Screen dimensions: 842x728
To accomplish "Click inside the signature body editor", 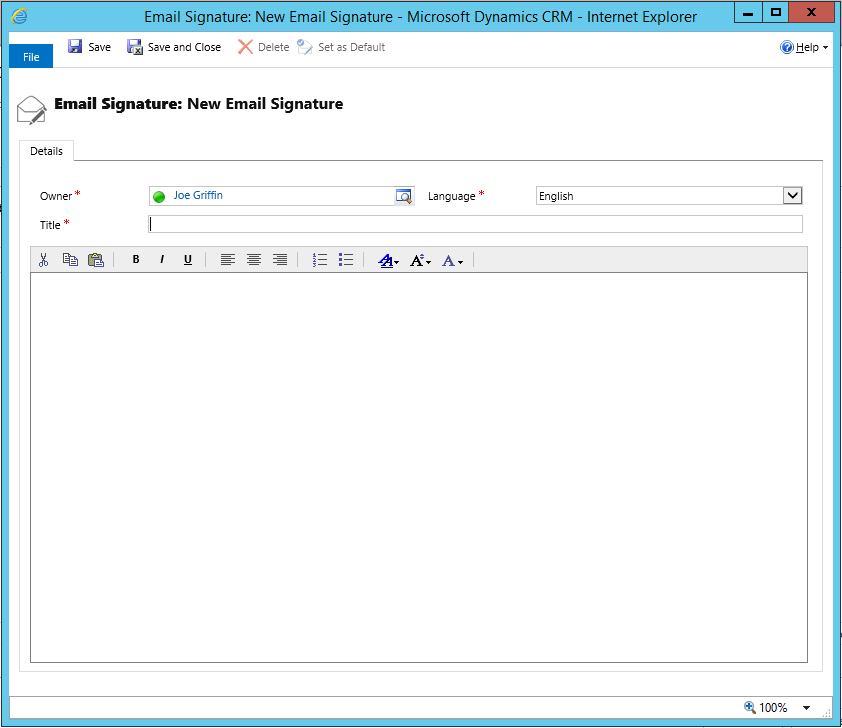I will (419, 468).
